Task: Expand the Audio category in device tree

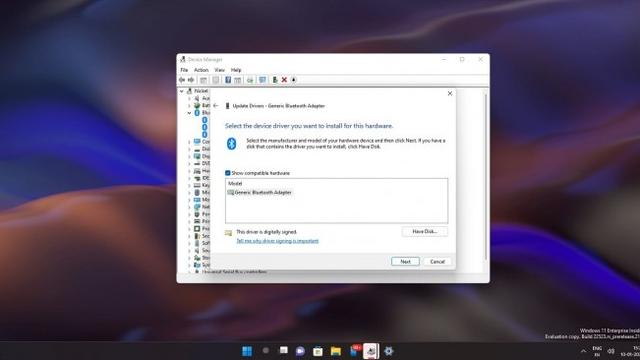Action: click(x=189, y=98)
